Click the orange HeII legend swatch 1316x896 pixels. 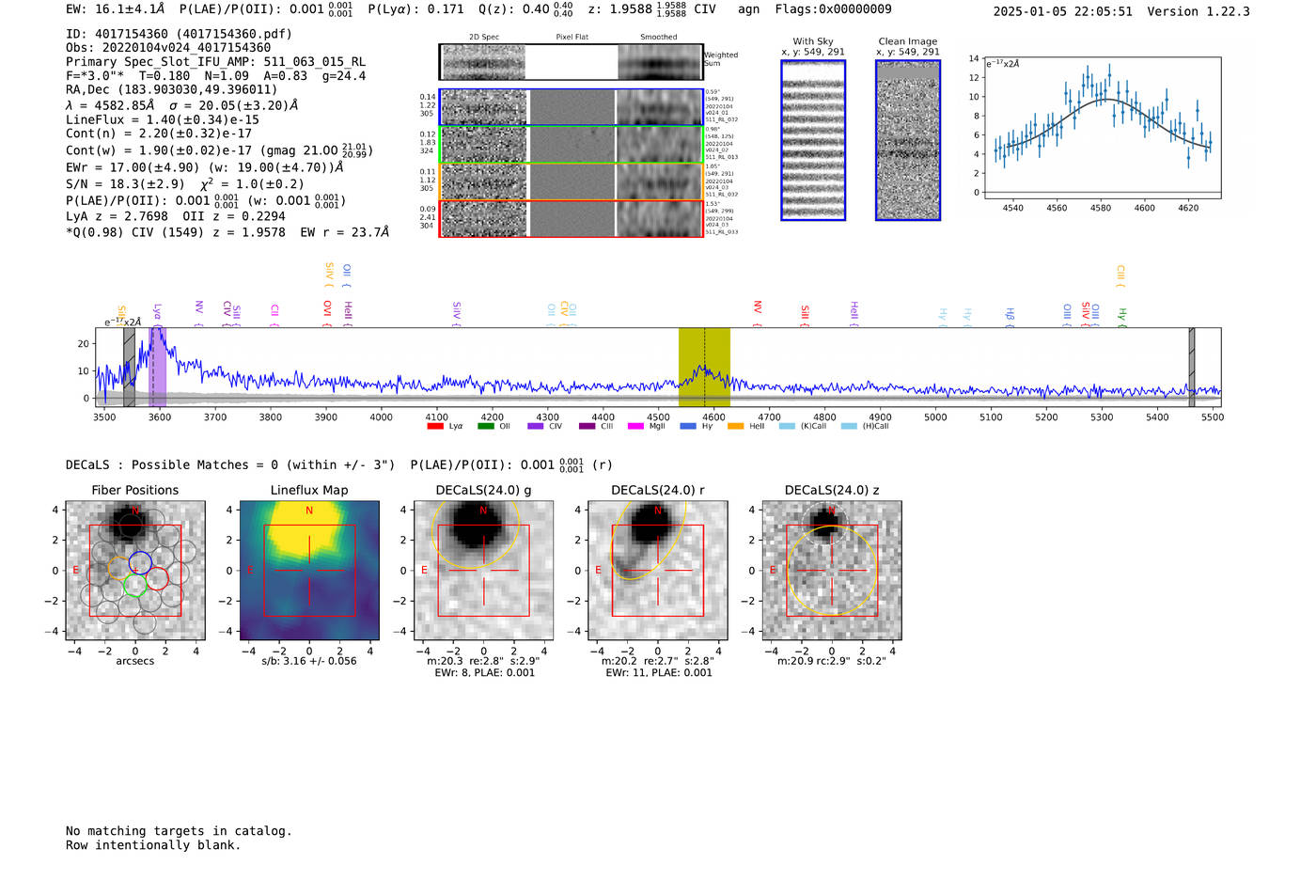[736, 426]
